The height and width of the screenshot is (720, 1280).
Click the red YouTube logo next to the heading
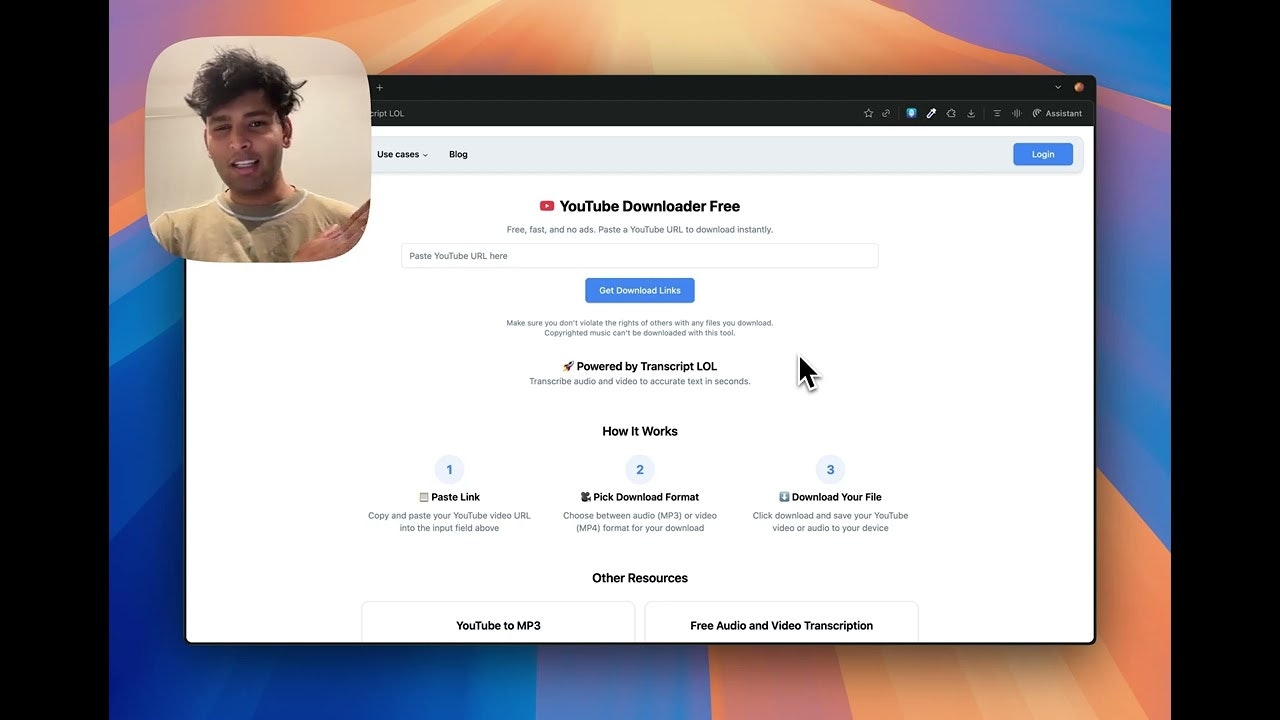click(546, 206)
